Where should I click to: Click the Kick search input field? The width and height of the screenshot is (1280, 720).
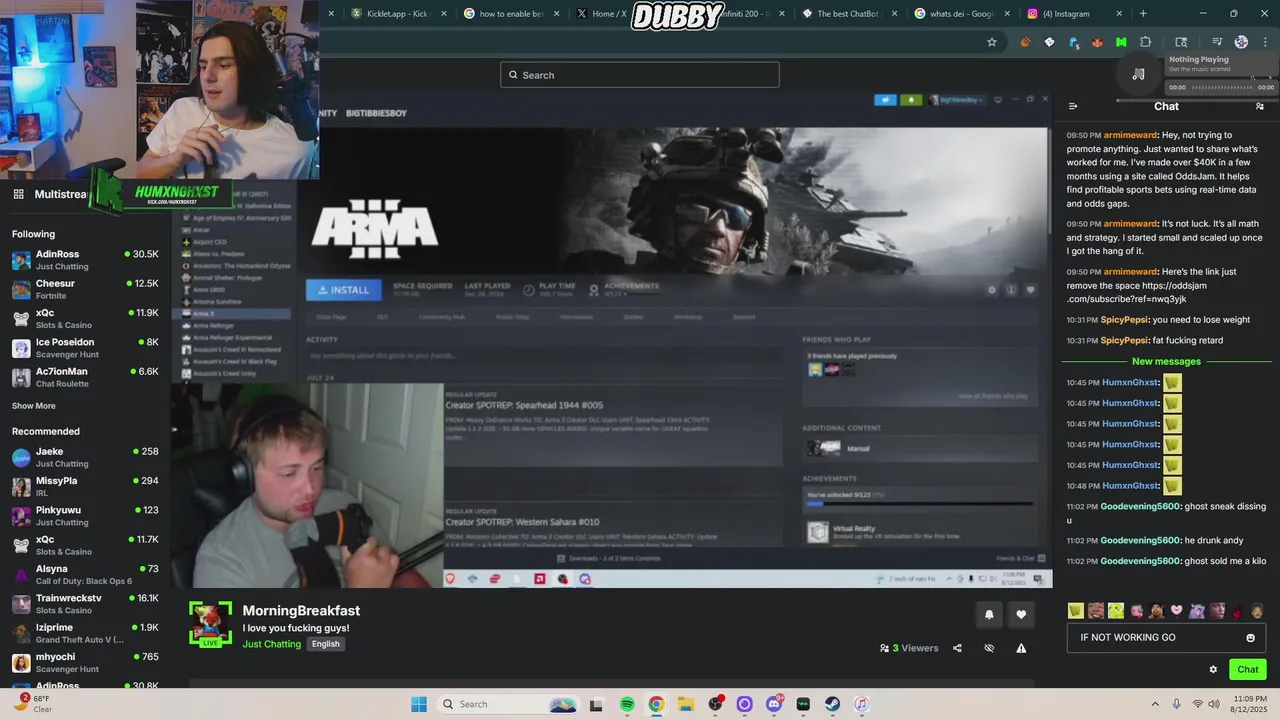tap(640, 75)
